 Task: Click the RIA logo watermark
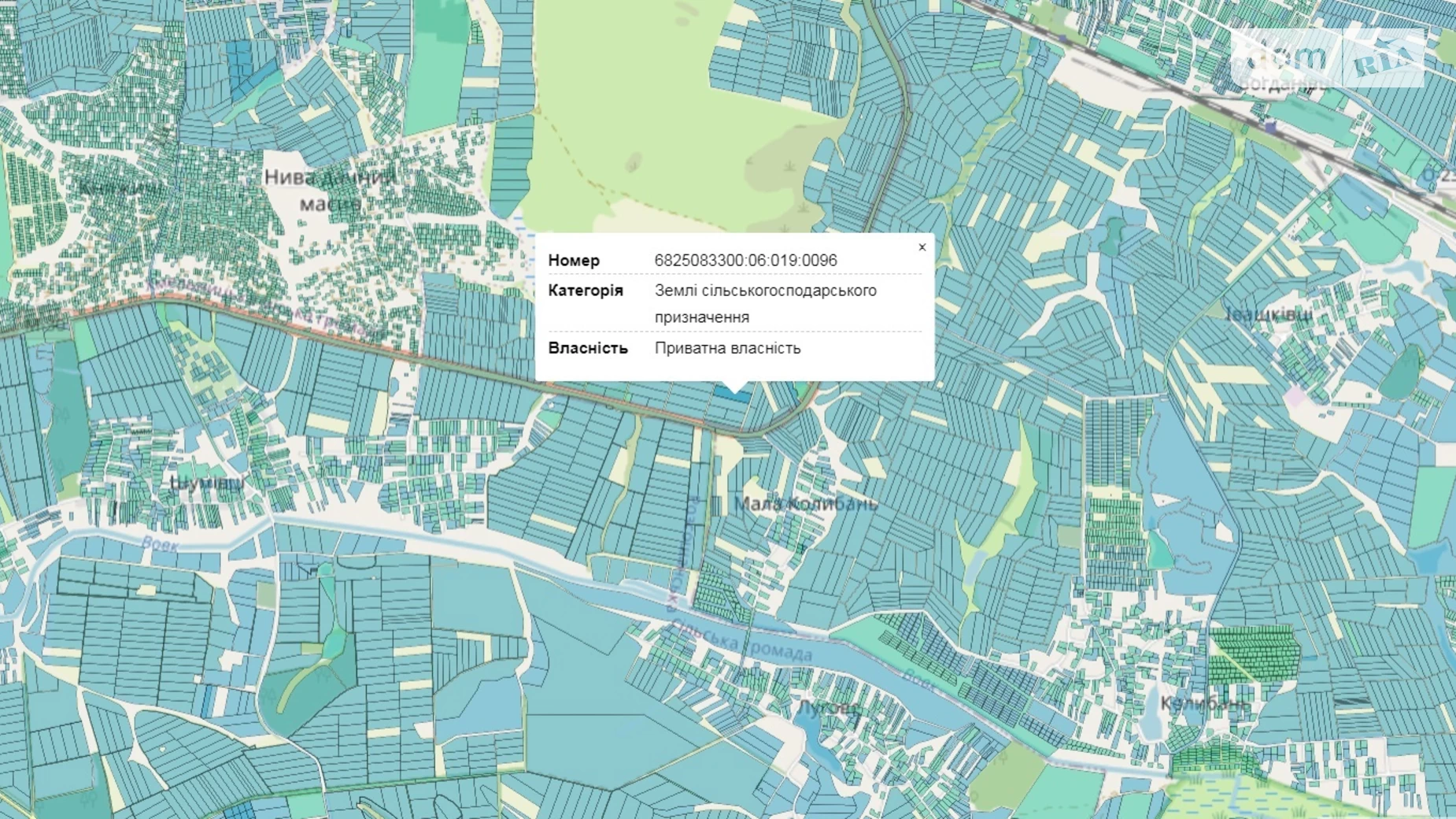[1384, 59]
